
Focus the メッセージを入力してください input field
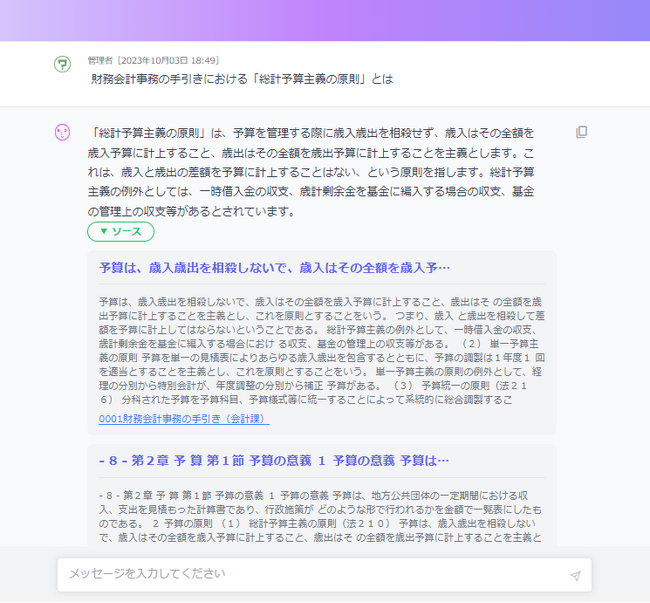click(x=310, y=575)
